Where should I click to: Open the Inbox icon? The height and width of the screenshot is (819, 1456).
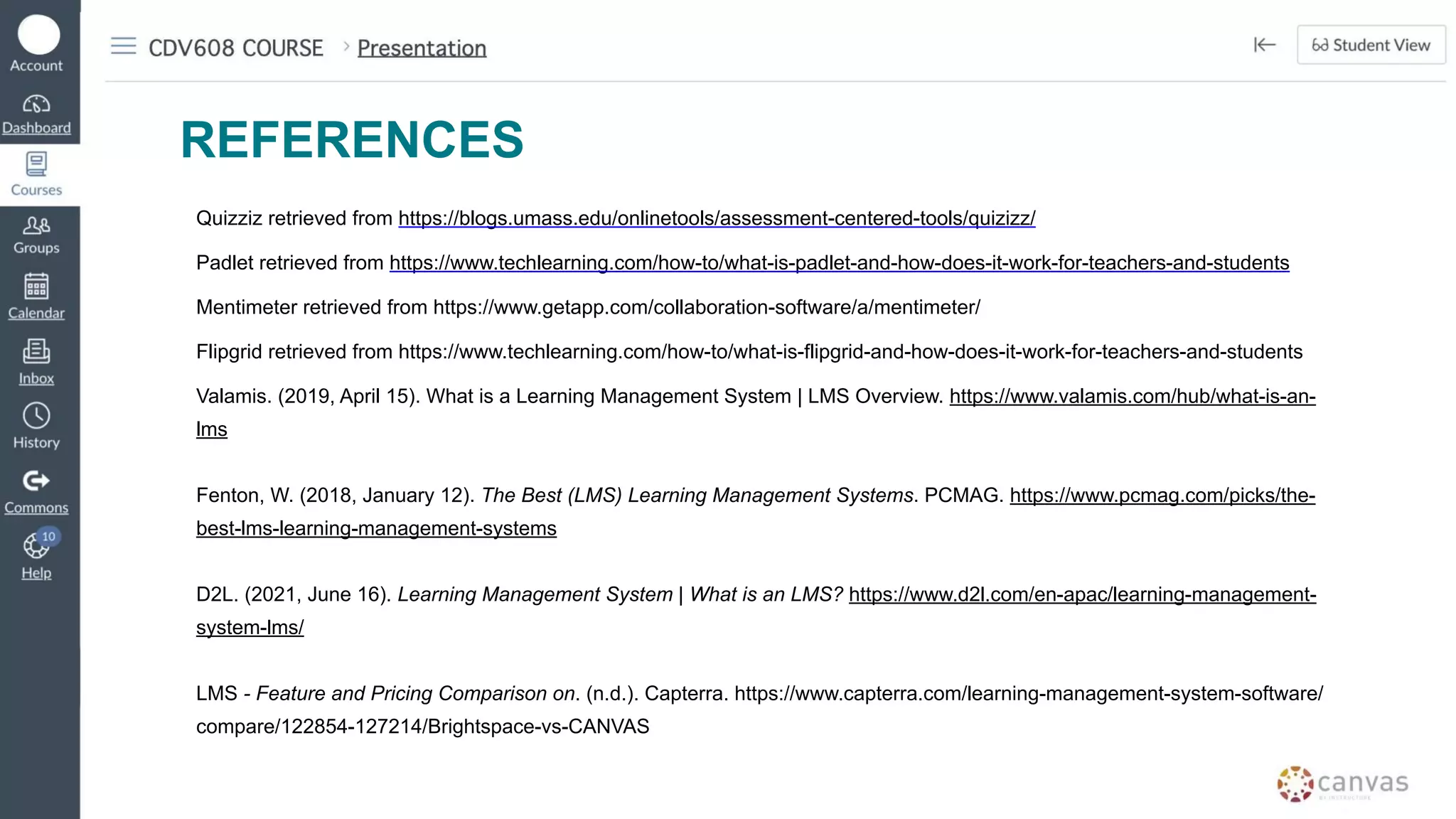[x=36, y=351]
